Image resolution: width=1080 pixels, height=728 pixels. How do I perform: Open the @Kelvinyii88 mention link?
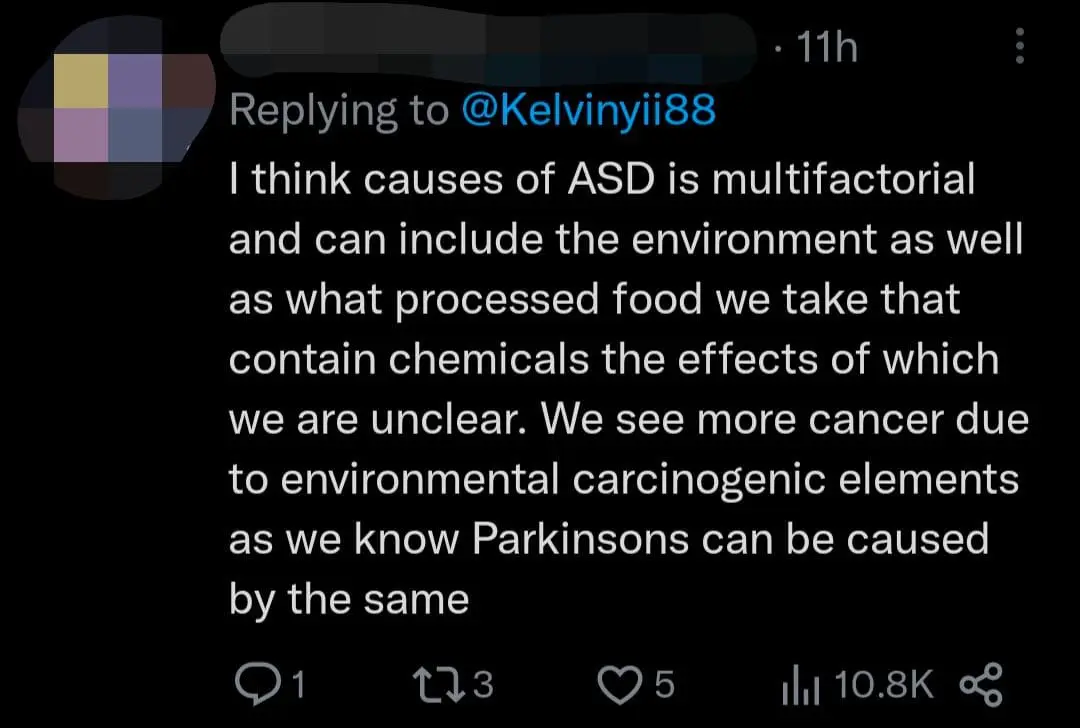click(x=588, y=110)
